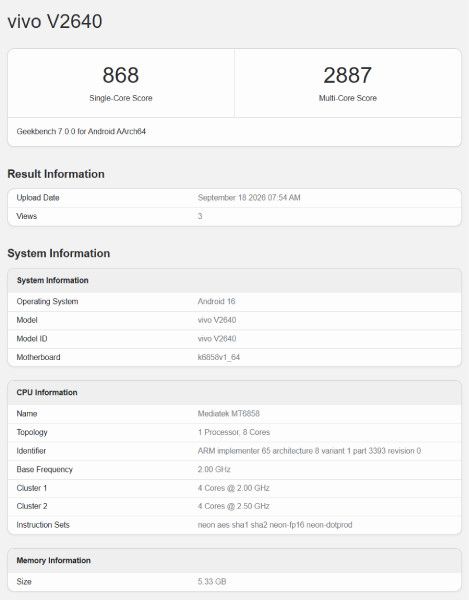Select the 'Upload Date' label
Viewport: 469px width, 600px height.
(37, 198)
